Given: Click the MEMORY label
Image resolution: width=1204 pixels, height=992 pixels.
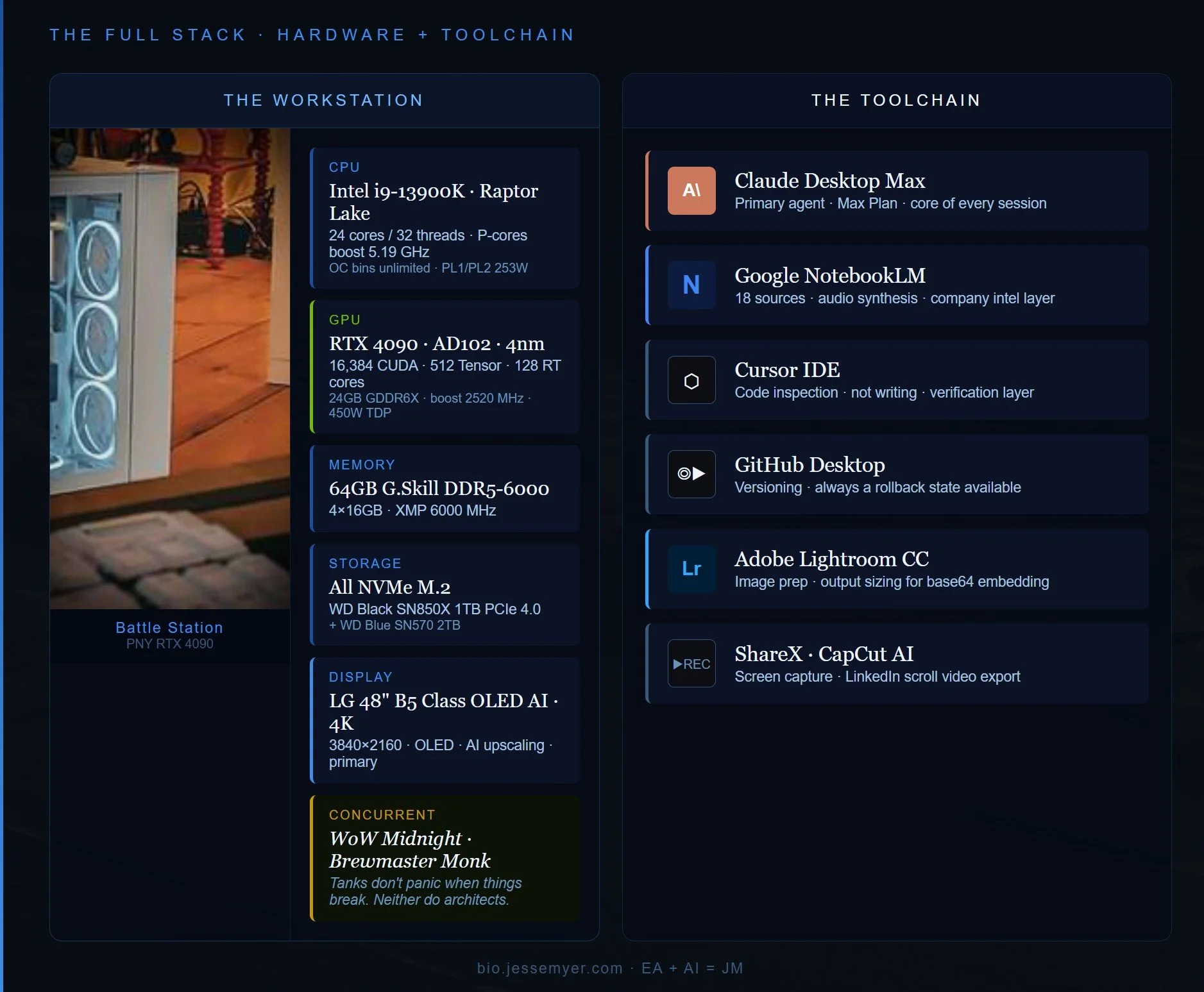Looking at the screenshot, I should 362,465.
